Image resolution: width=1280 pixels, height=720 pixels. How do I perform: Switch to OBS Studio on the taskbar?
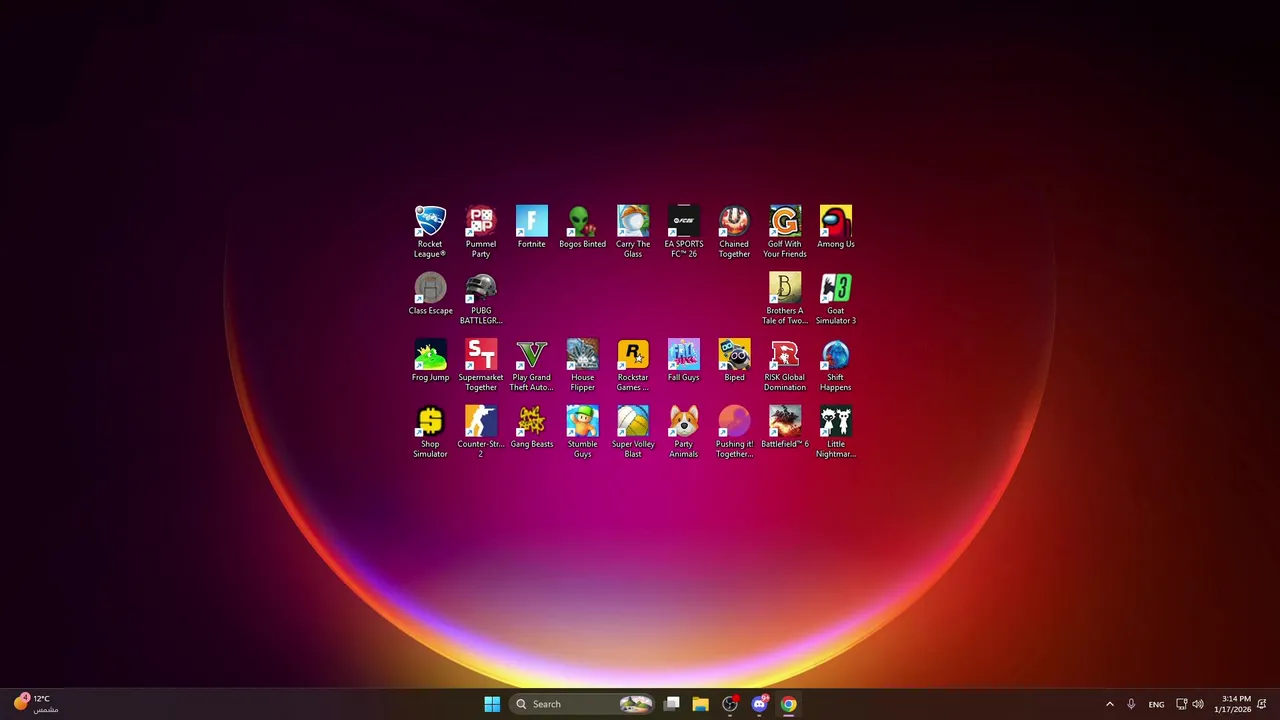(x=730, y=704)
